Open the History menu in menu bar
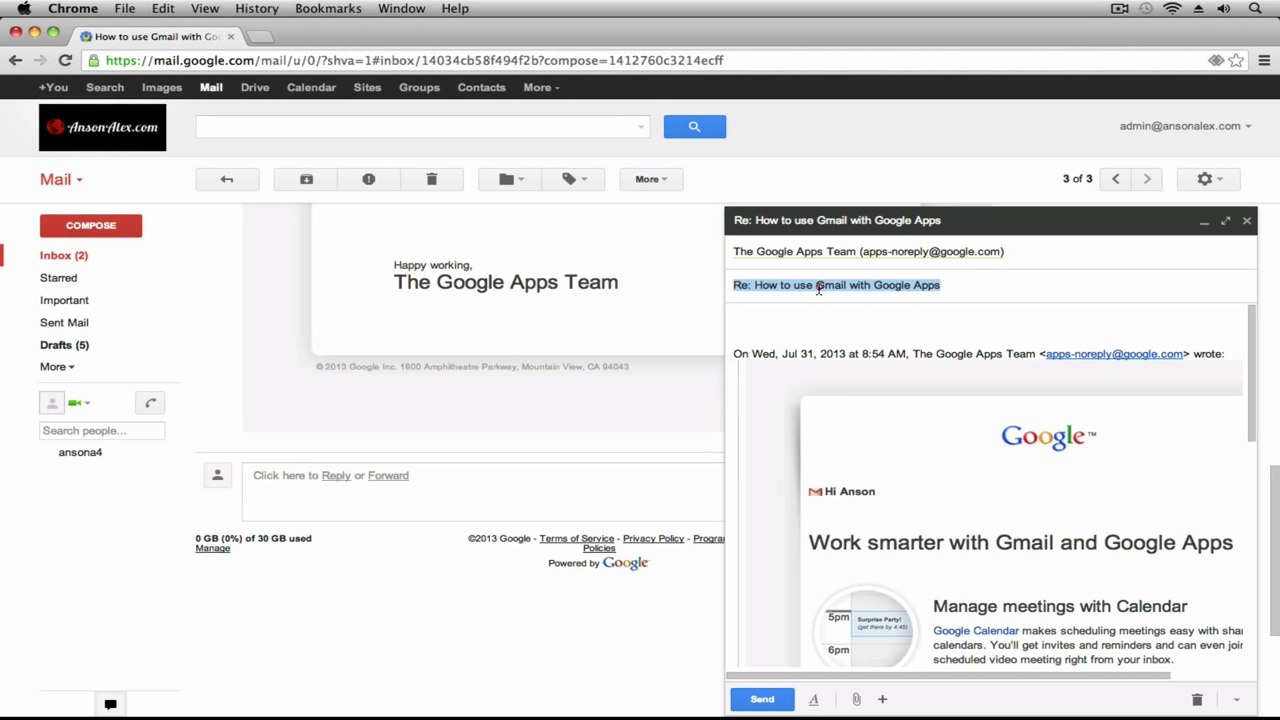 pos(257,8)
